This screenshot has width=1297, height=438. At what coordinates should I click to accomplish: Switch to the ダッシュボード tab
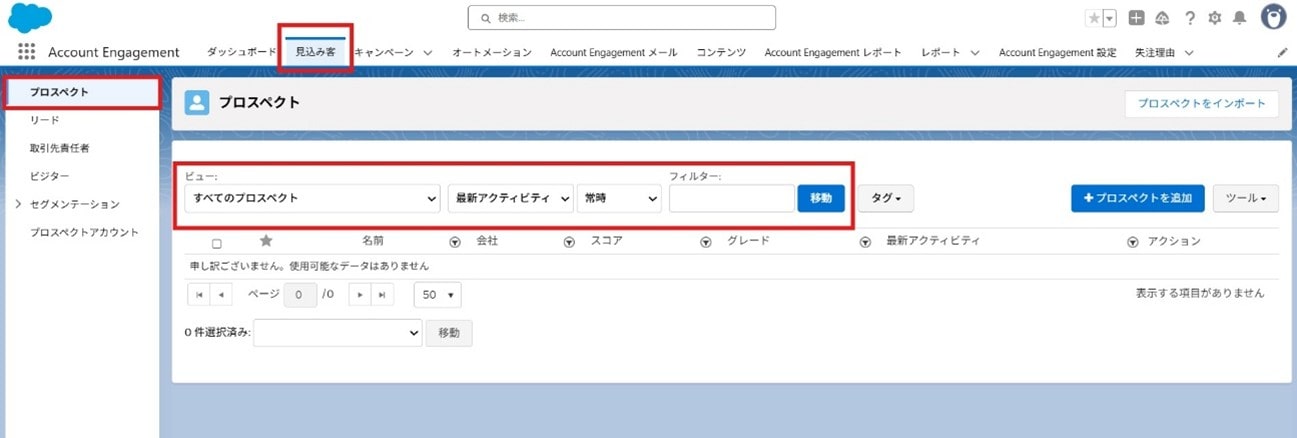pos(241,52)
